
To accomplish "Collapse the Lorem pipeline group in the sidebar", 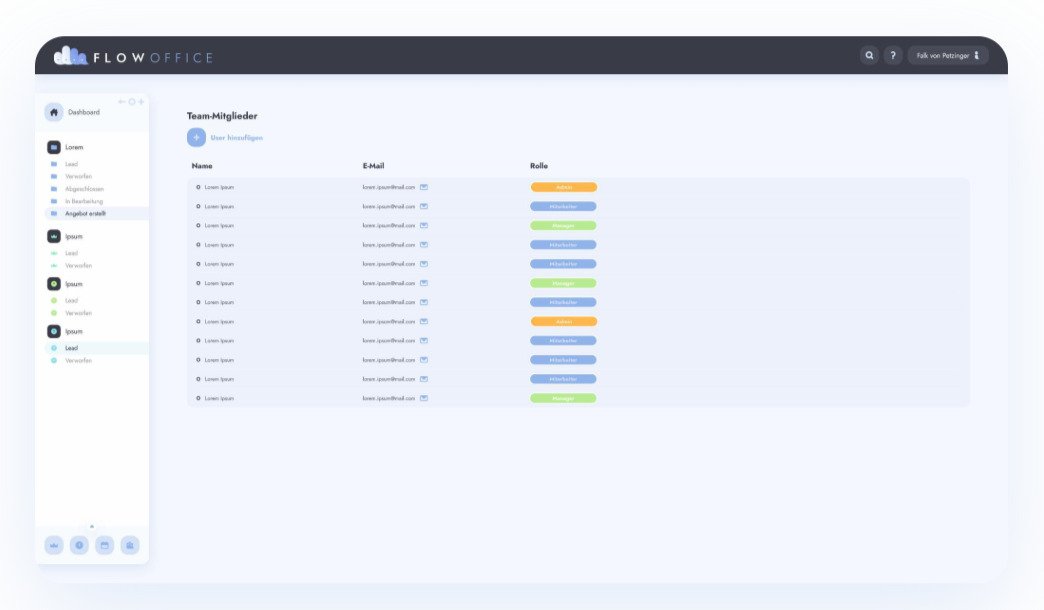I will (x=54, y=147).
